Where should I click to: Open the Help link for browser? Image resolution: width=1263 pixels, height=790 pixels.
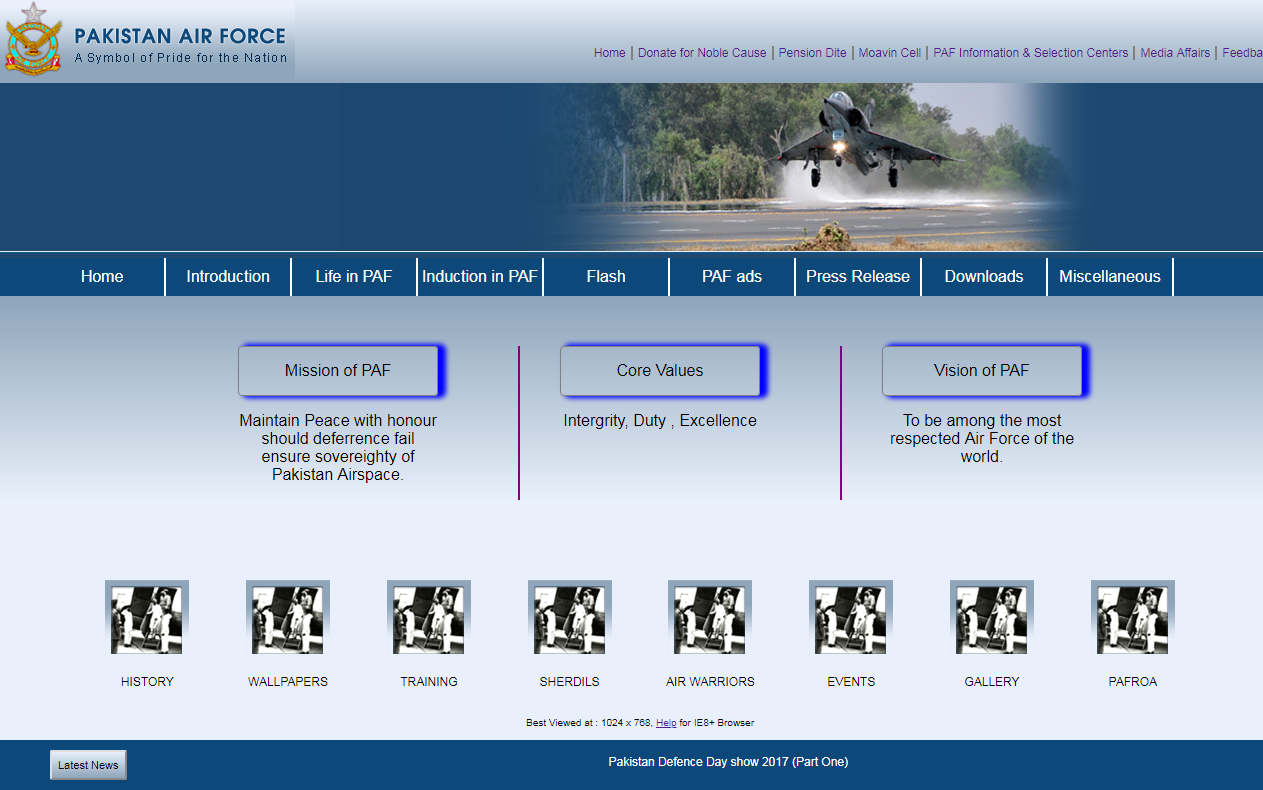pyautogui.click(x=666, y=723)
